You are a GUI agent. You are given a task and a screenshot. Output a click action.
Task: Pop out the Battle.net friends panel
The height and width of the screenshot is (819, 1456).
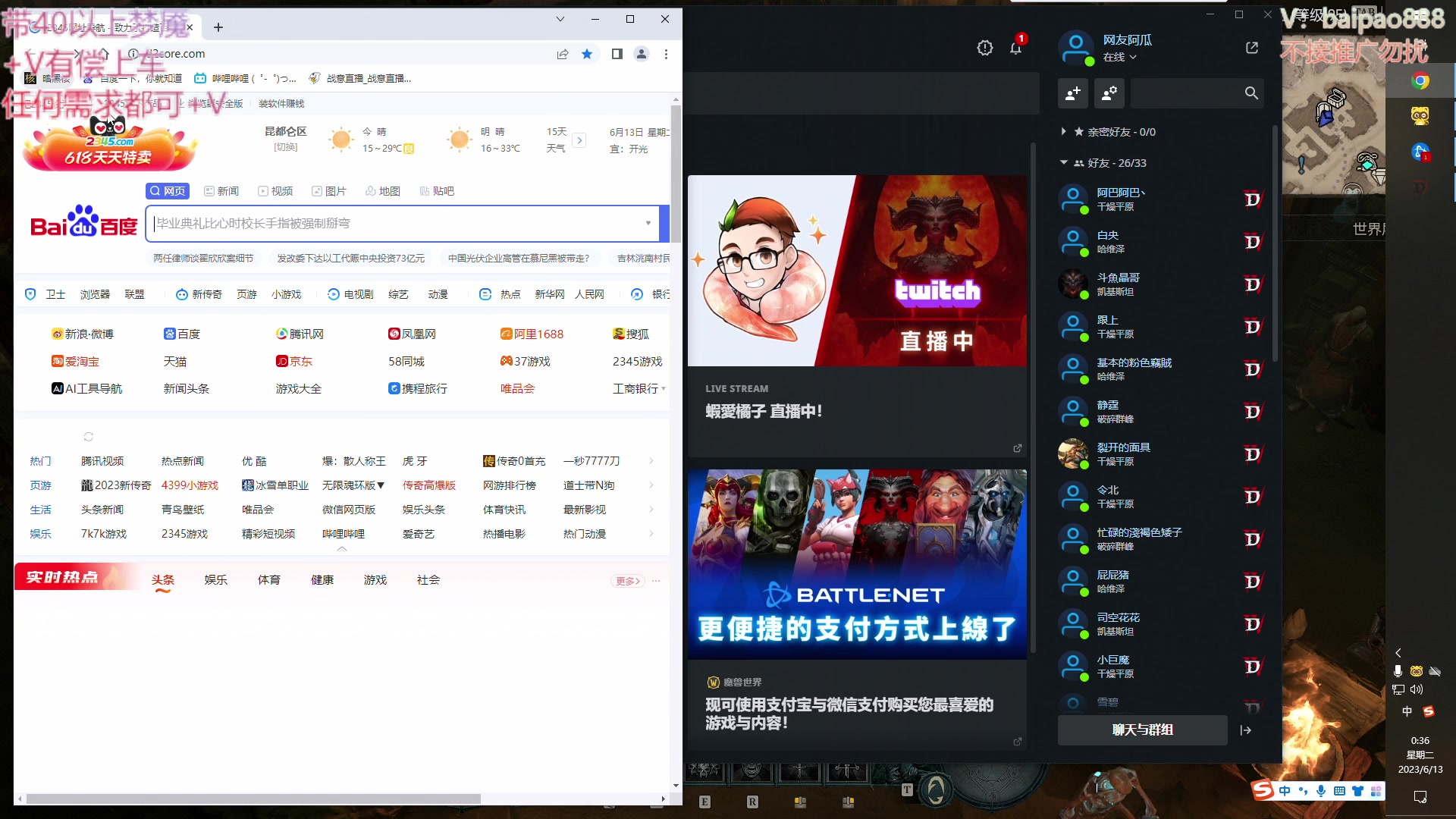(1252, 48)
